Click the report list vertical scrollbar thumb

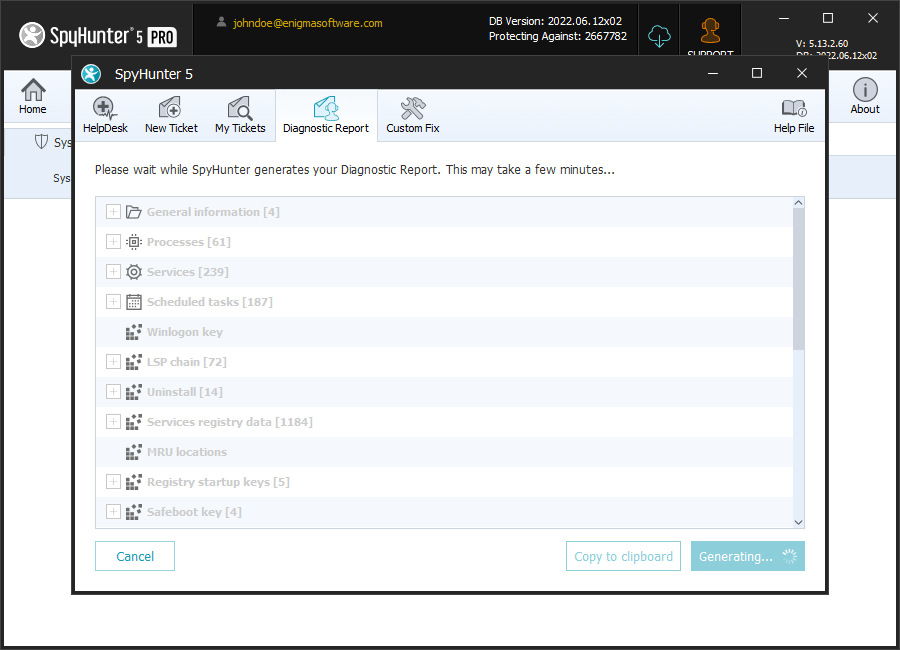click(798, 279)
